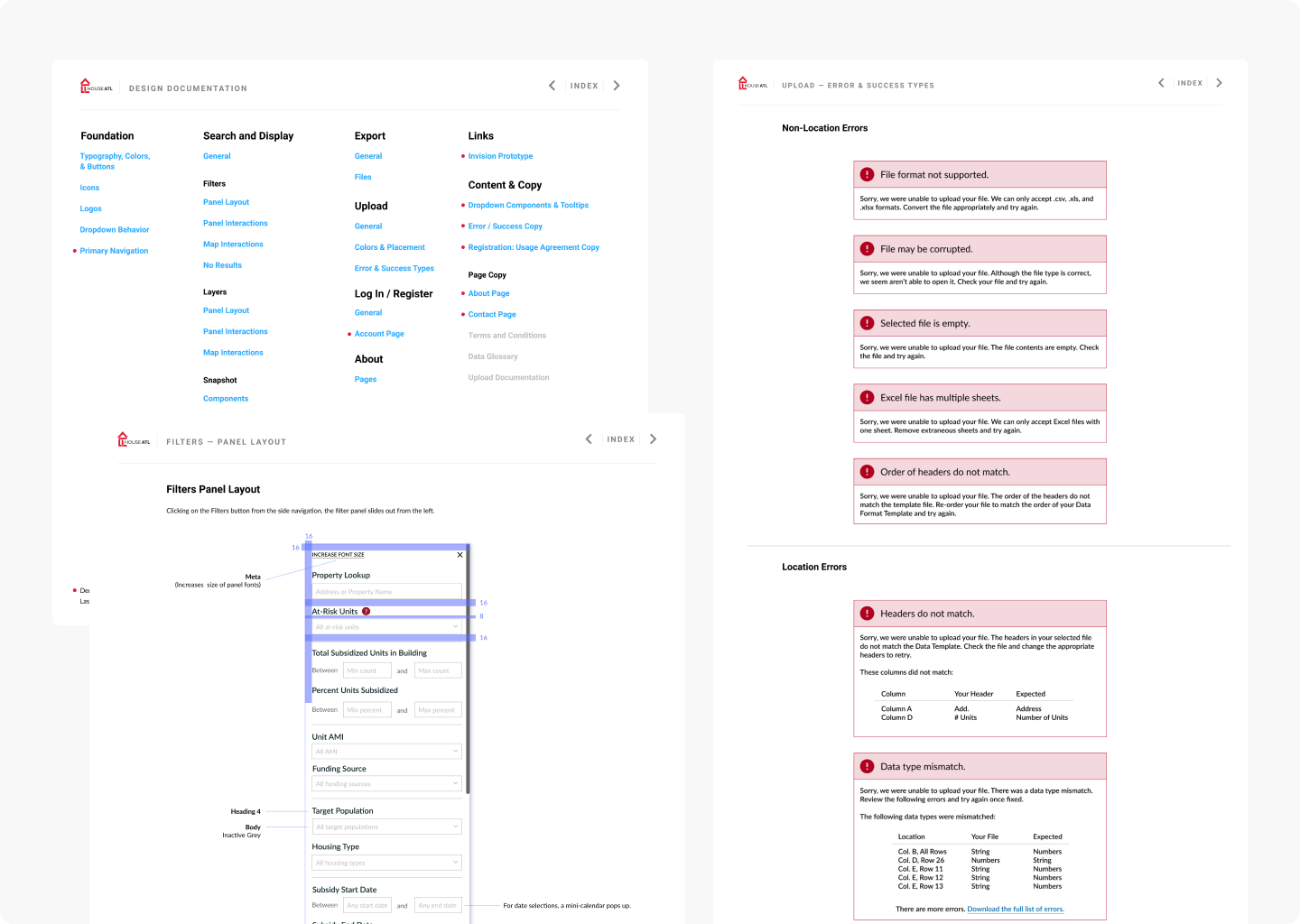Click Min percent input field
The image size is (1300, 924).
pos(367,710)
